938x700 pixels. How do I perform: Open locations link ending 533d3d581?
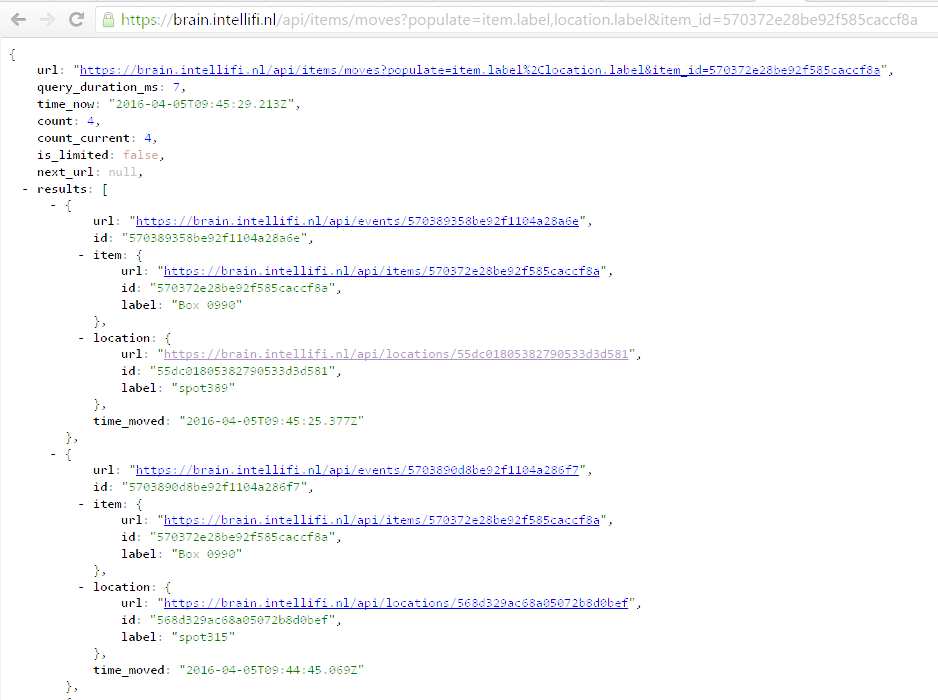point(396,354)
